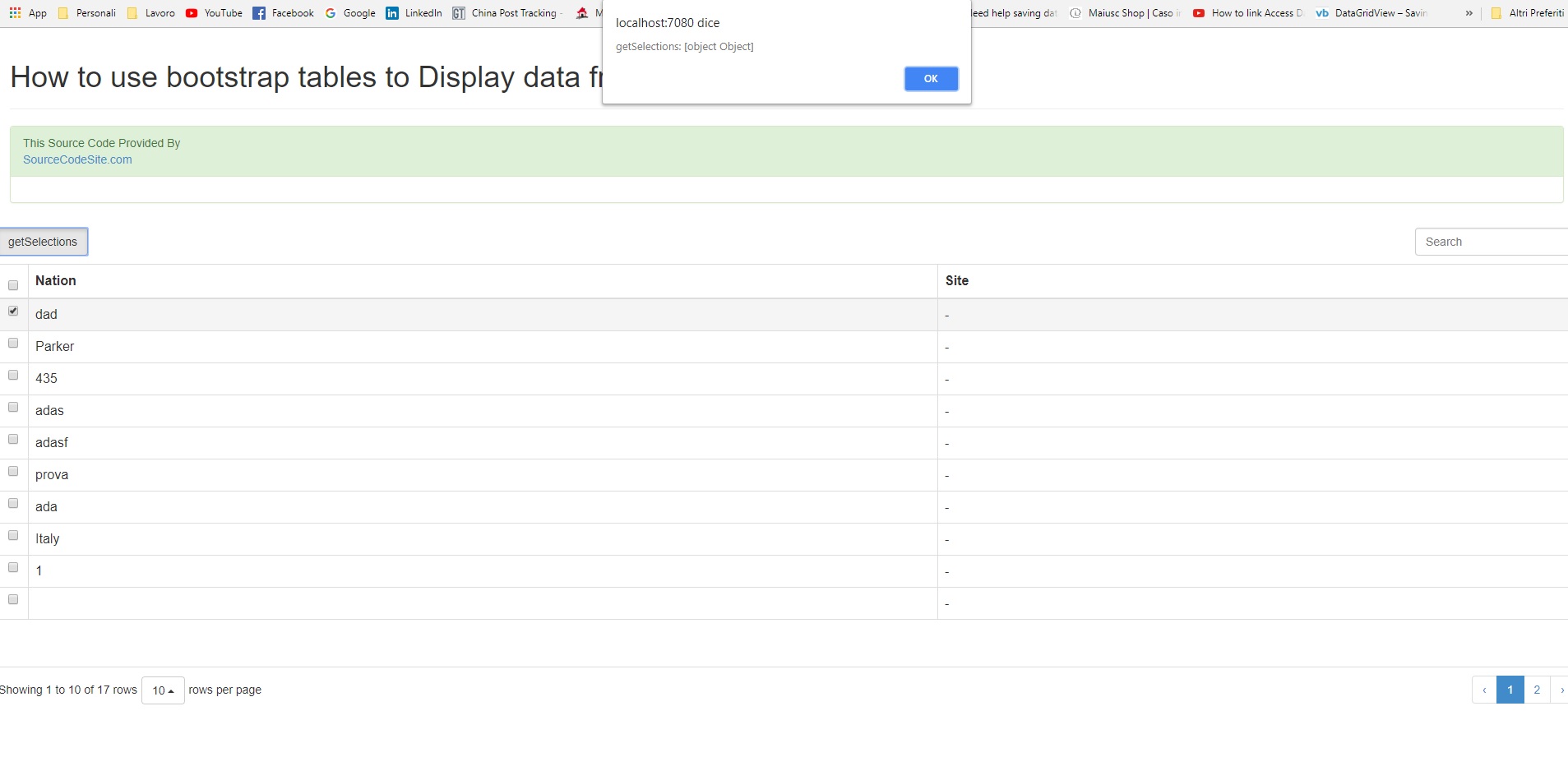This screenshot has height=757, width=1568.
Task: Check the 435 row checkbox
Action: click(x=13, y=375)
